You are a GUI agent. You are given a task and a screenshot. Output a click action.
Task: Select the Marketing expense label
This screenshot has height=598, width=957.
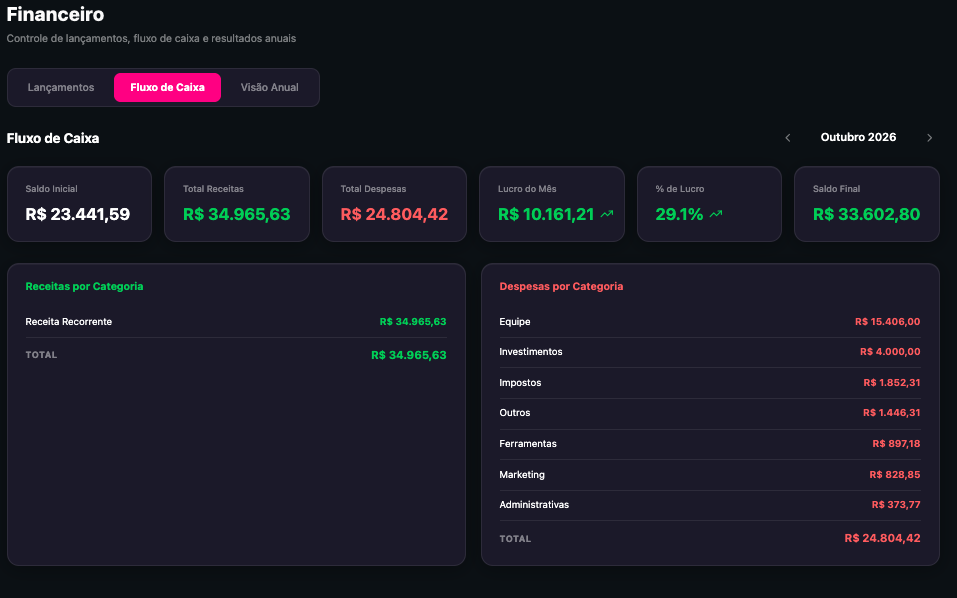(522, 474)
